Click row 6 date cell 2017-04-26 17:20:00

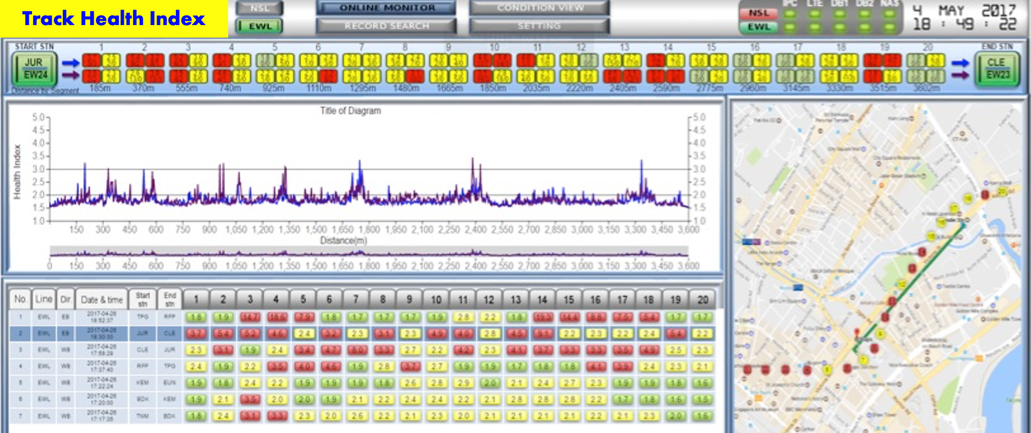101,399
